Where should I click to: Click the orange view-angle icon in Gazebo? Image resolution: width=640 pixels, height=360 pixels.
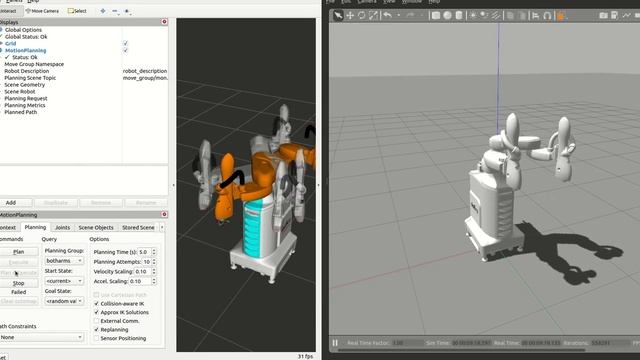click(x=560, y=16)
